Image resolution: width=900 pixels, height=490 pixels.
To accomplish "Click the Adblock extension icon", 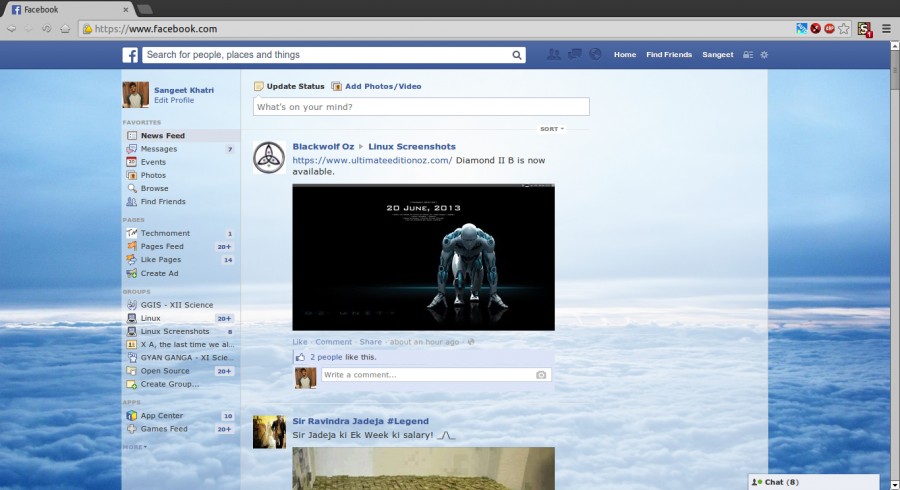I will pos(829,29).
